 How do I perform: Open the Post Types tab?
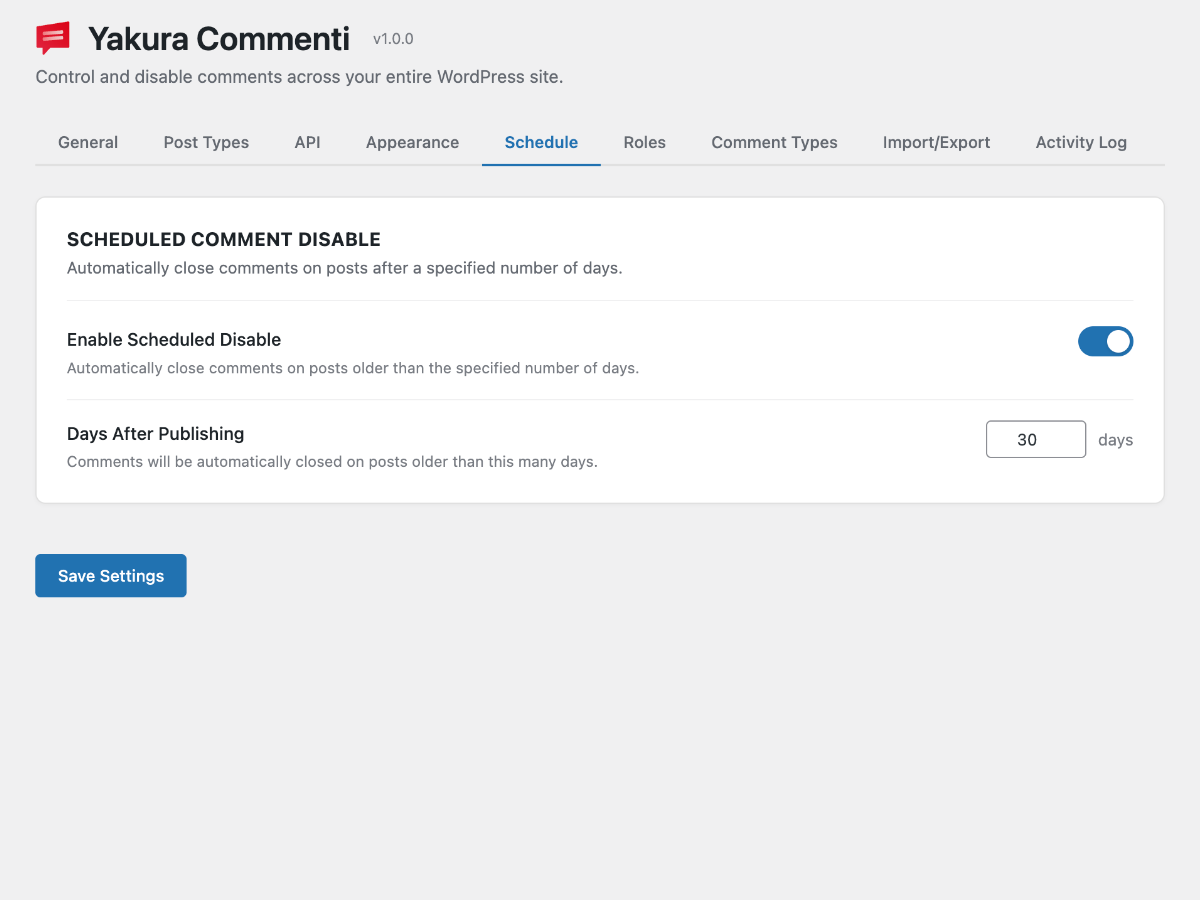(x=206, y=142)
